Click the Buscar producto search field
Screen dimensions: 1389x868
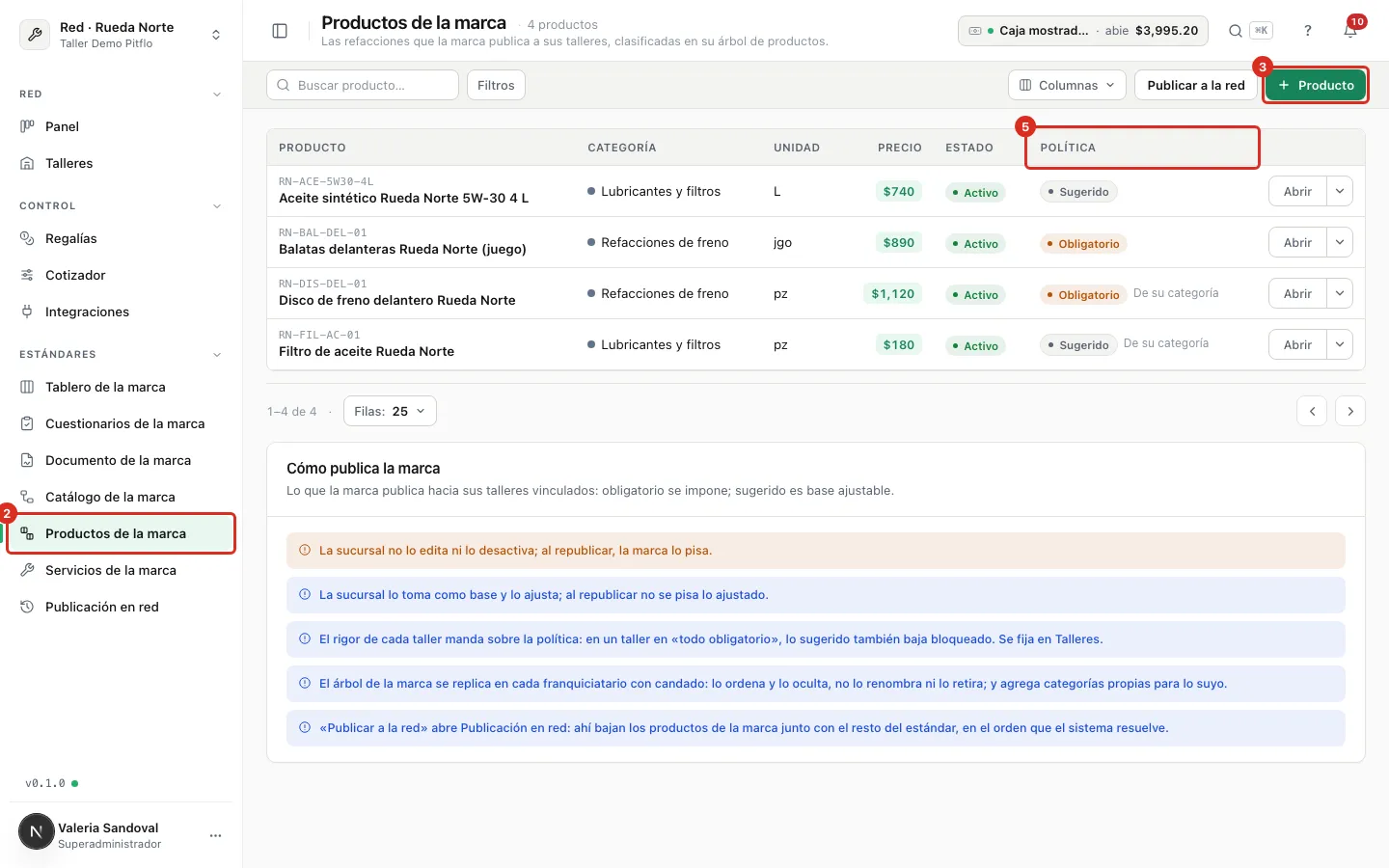(x=363, y=85)
